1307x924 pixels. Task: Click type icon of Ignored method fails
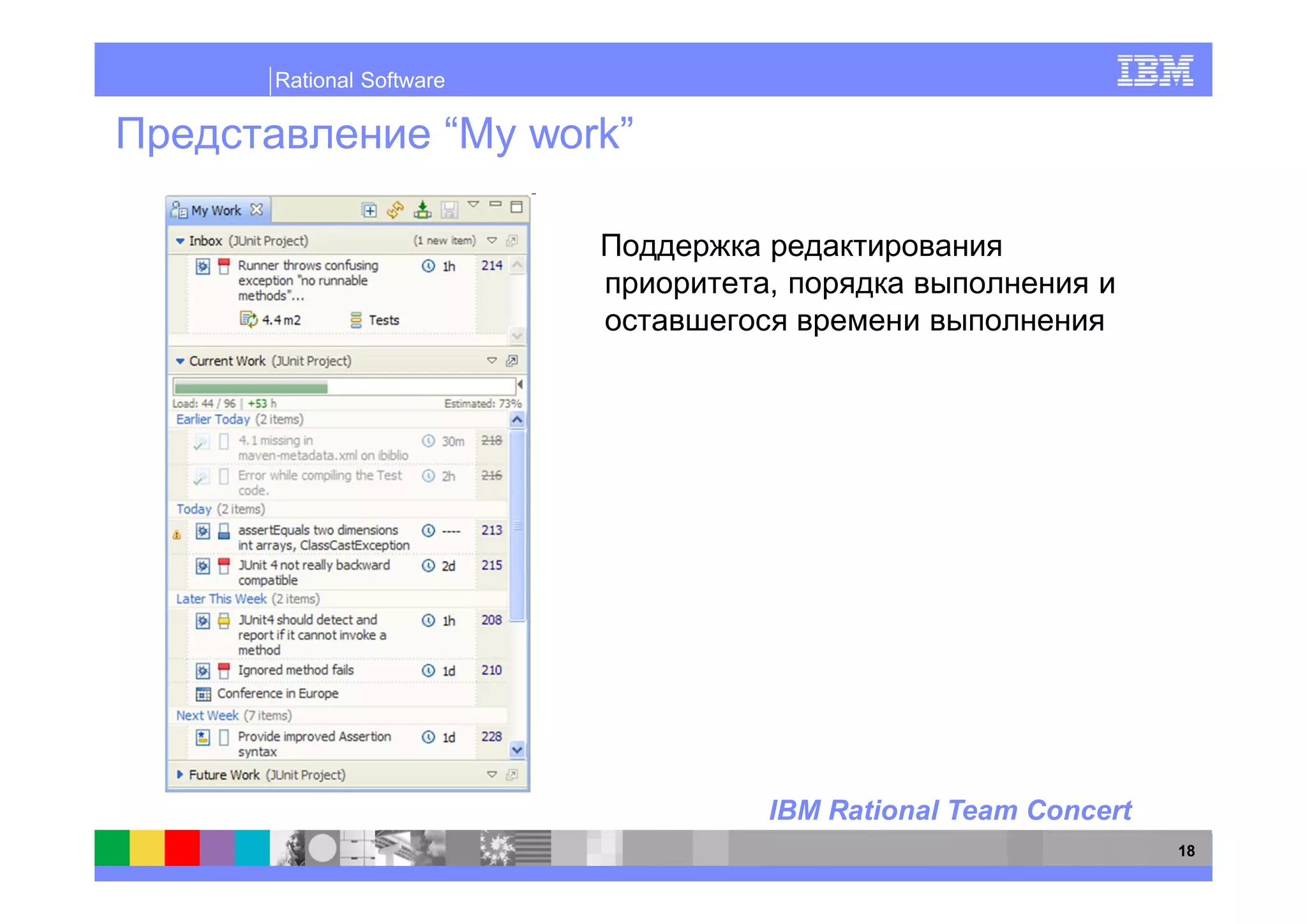tap(202, 671)
